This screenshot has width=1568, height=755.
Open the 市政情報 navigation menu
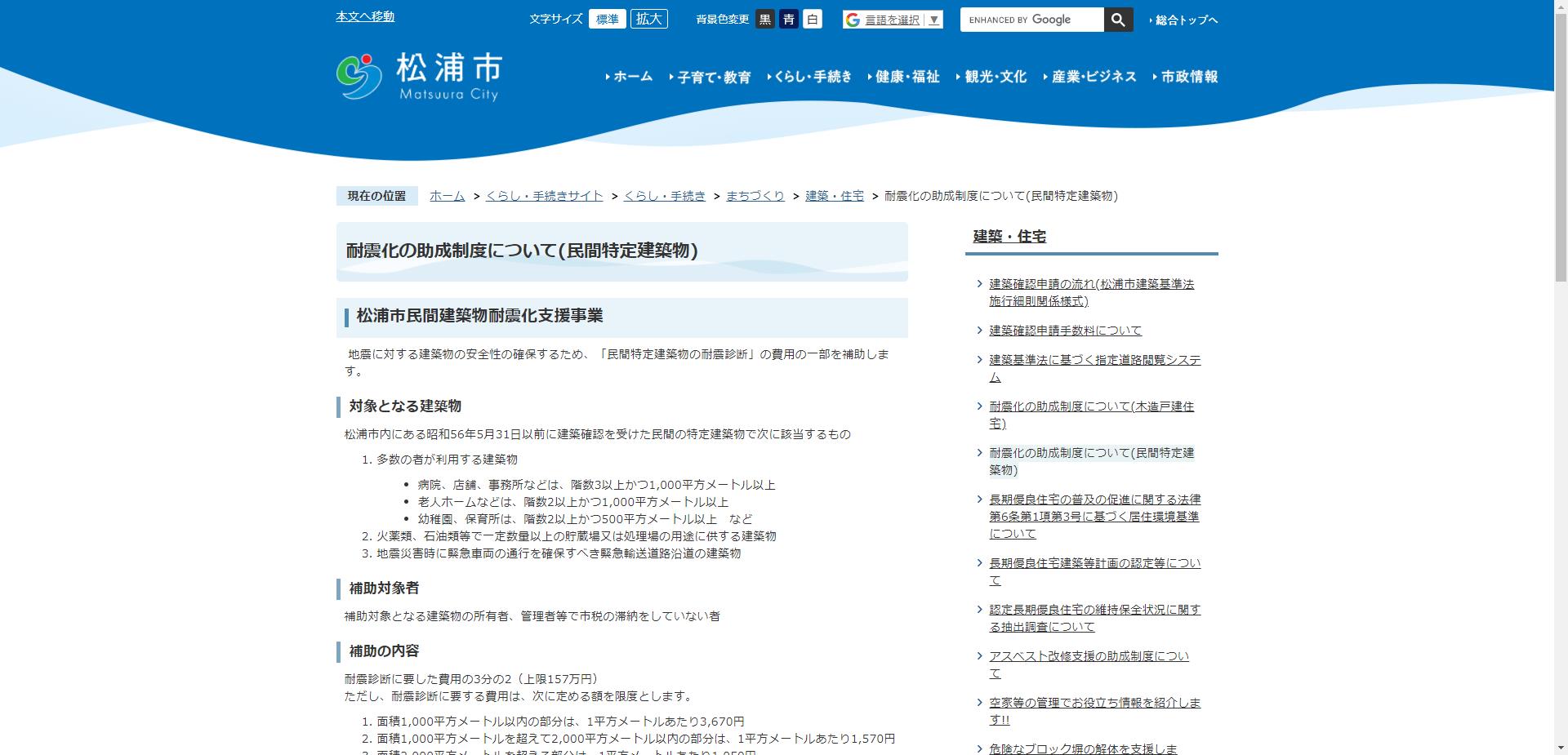click(1190, 77)
